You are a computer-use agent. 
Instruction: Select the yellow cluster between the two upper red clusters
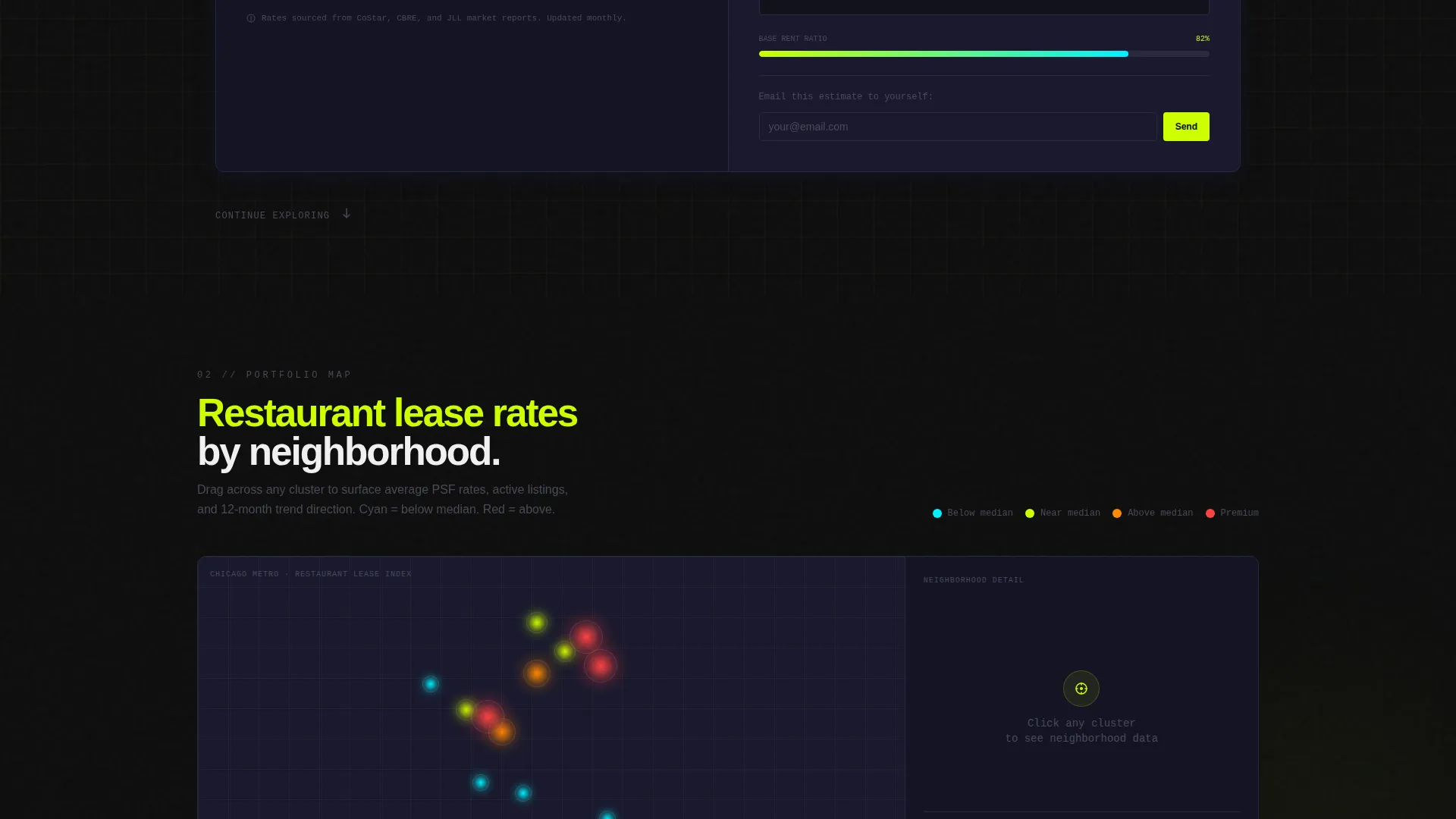tap(564, 651)
